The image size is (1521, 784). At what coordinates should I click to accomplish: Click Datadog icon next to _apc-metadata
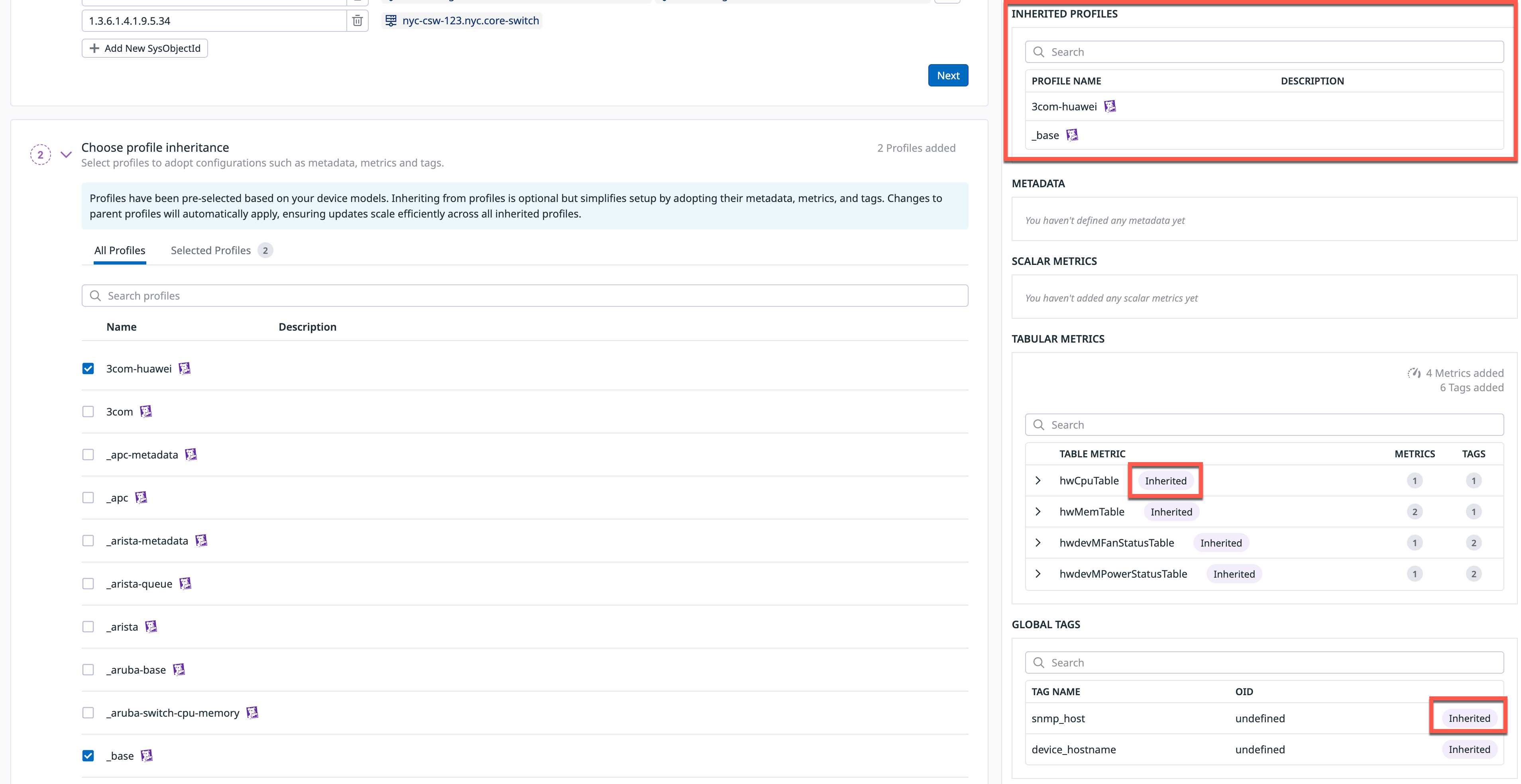point(191,455)
